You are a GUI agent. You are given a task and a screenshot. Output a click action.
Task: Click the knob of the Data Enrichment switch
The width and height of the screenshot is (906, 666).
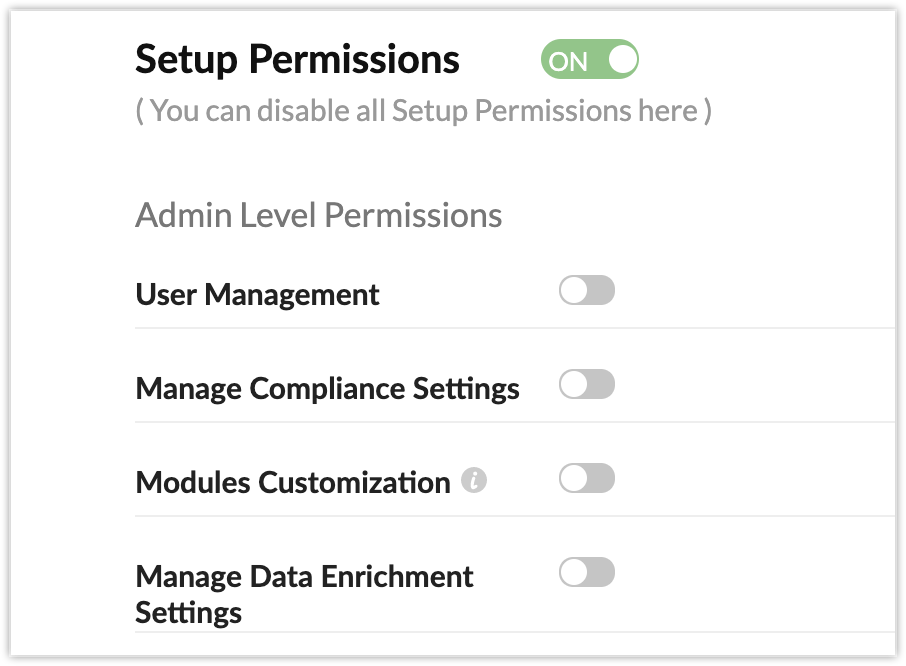point(574,573)
